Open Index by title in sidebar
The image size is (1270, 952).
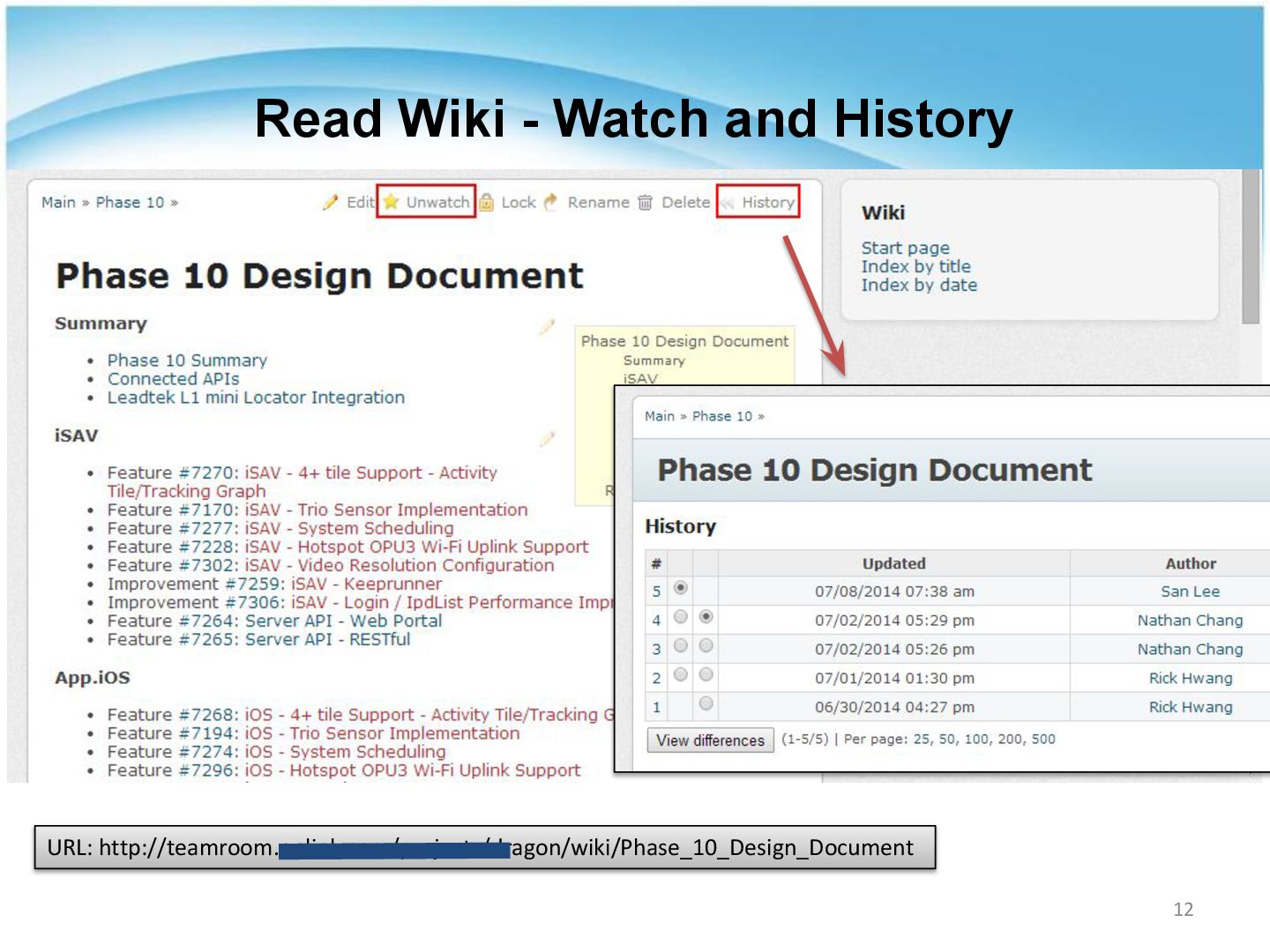tap(916, 266)
